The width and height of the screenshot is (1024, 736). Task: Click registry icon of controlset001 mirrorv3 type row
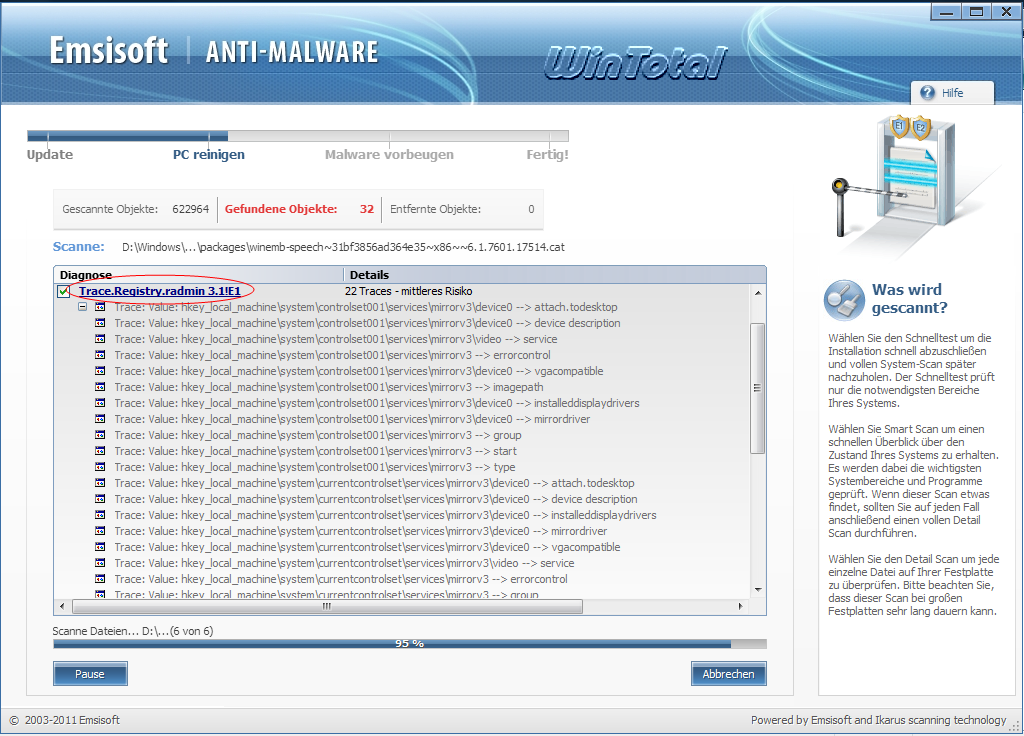(x=100, y=467)
